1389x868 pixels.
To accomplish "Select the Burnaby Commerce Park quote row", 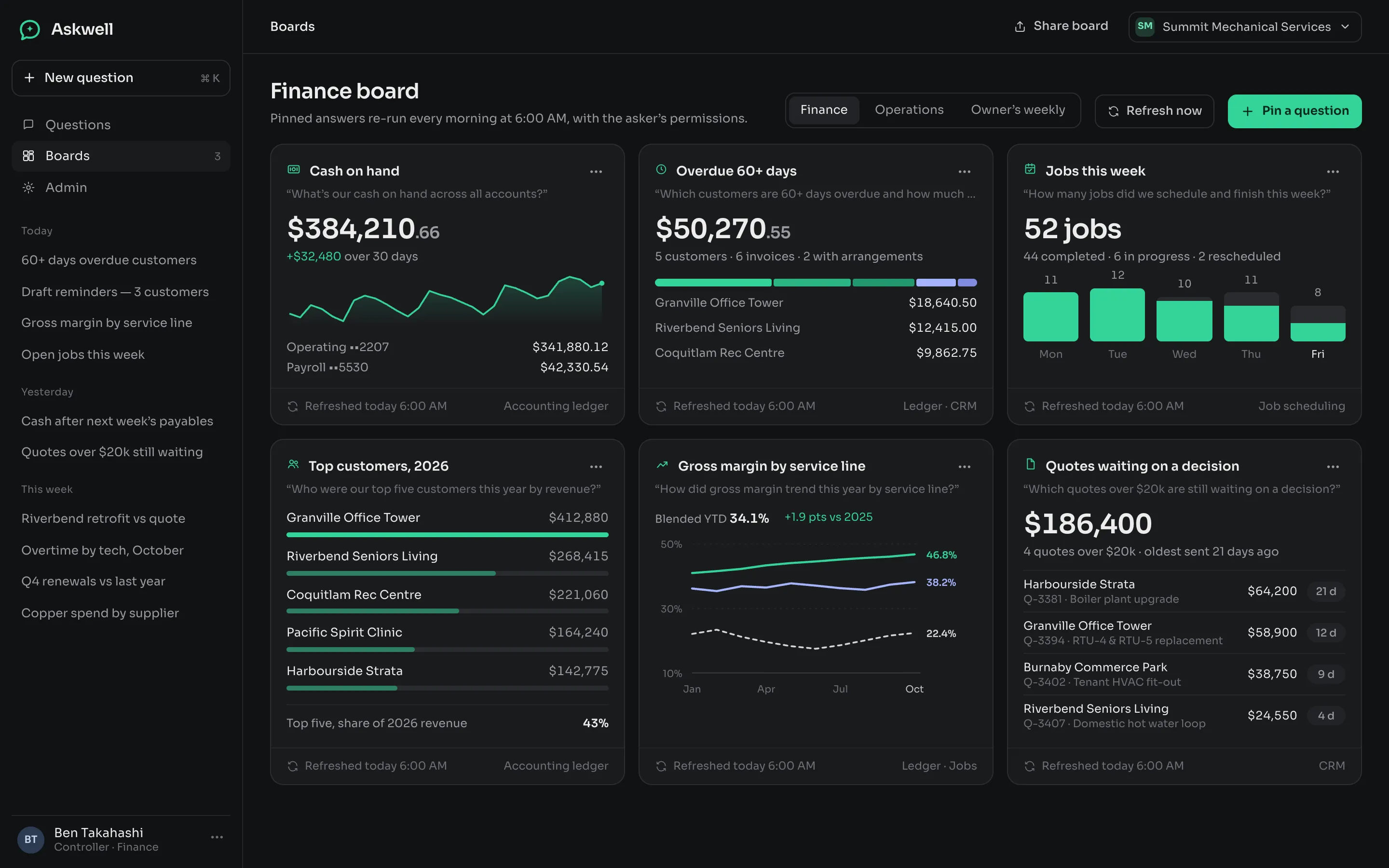I will point(1184,675).
